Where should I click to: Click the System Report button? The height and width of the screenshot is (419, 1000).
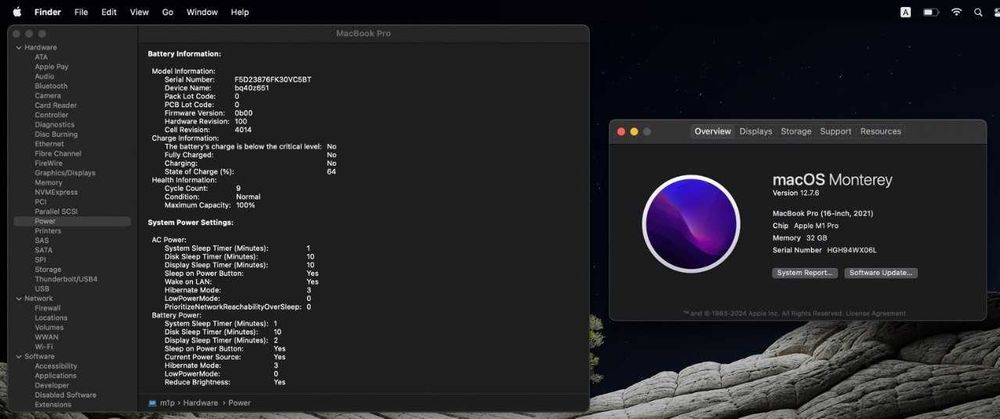point(805,273)
